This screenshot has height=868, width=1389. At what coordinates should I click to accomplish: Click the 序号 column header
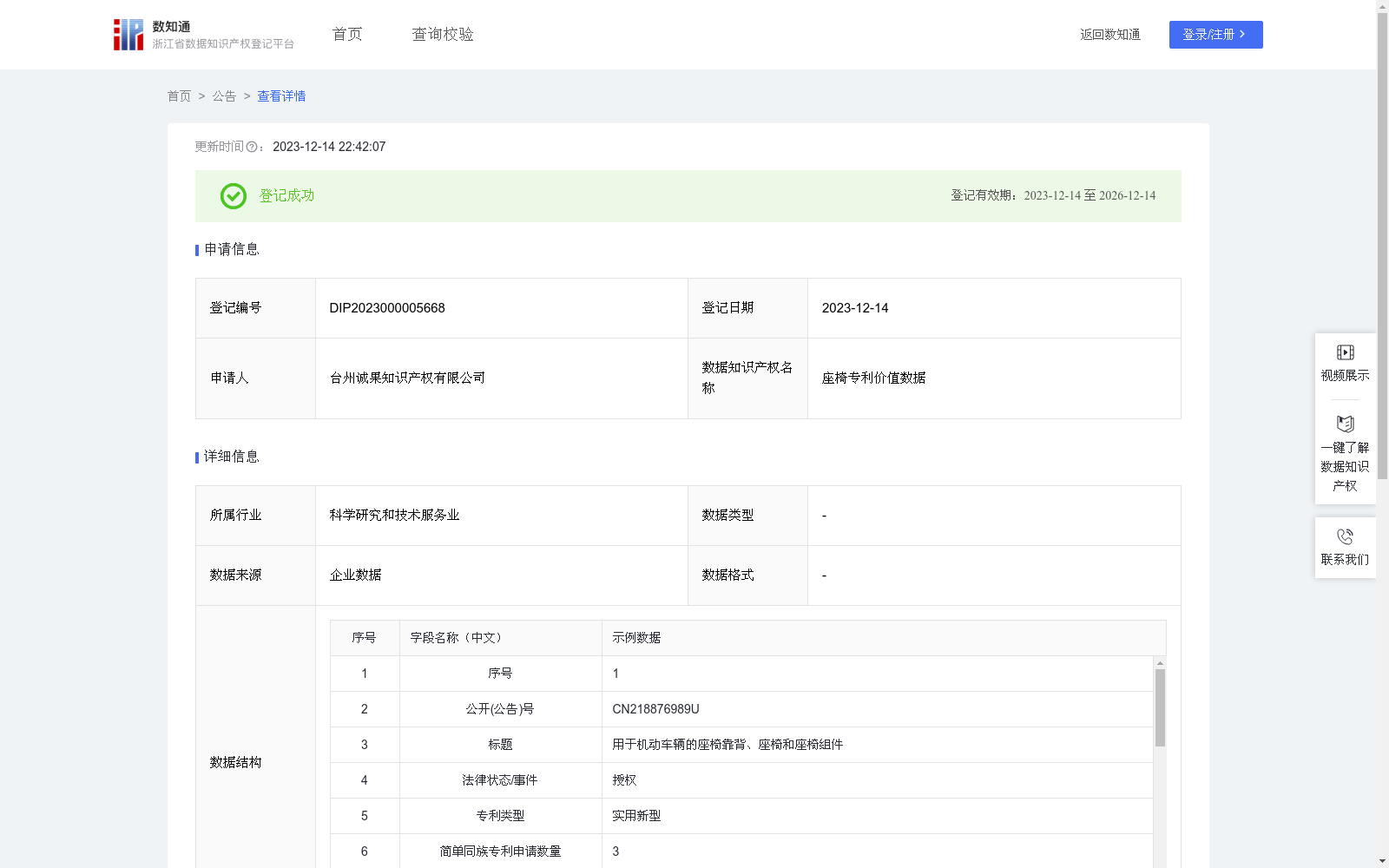tap(364, 638)
